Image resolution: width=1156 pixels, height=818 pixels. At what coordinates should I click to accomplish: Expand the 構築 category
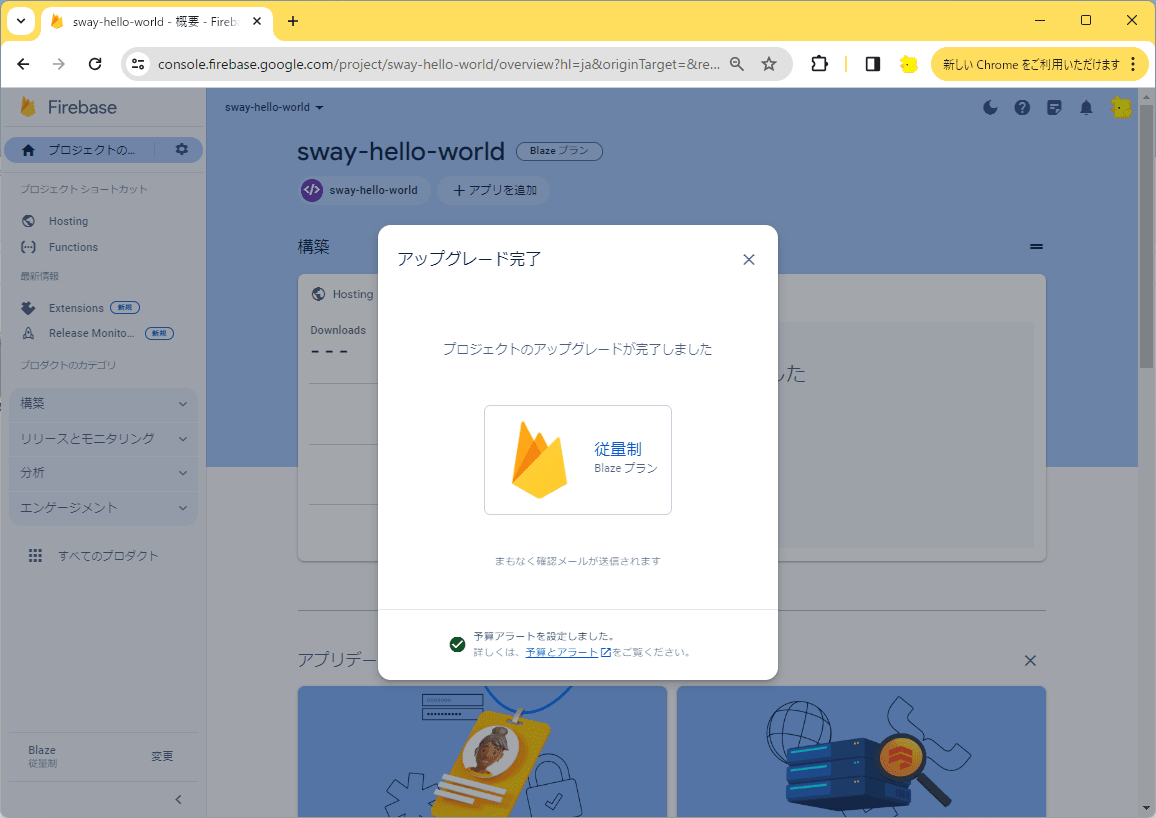[103, 404]
